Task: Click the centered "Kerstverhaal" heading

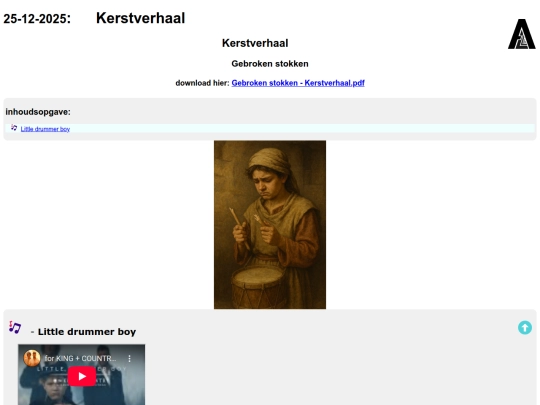Action: pyautogui.click(x=255, y=43)
